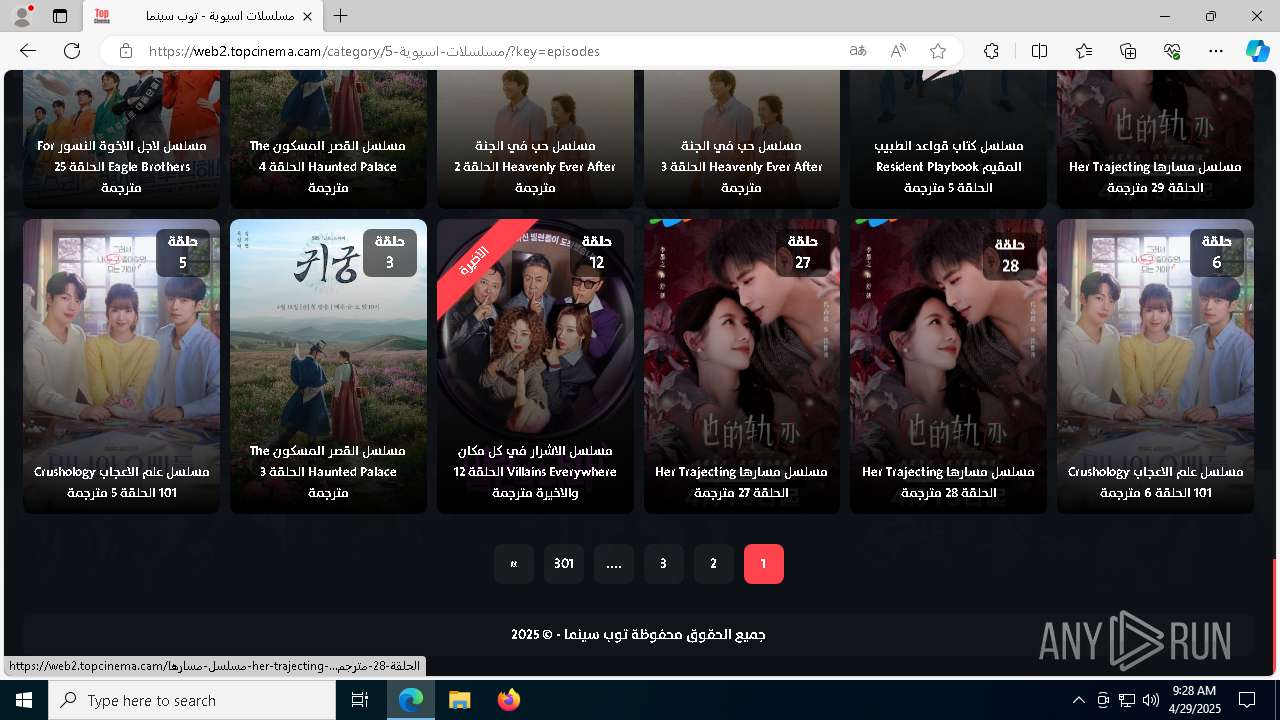View site information lock icon

click(125, 51)
